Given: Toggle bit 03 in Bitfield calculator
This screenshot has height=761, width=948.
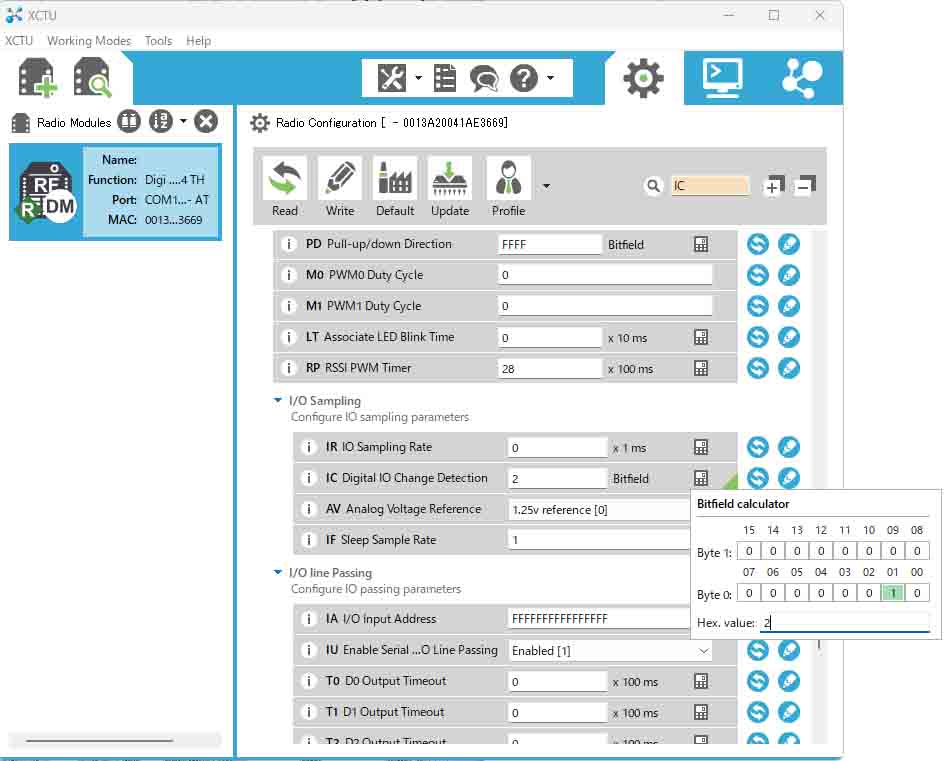Looking at the screenshot, I should click(845, 593).
